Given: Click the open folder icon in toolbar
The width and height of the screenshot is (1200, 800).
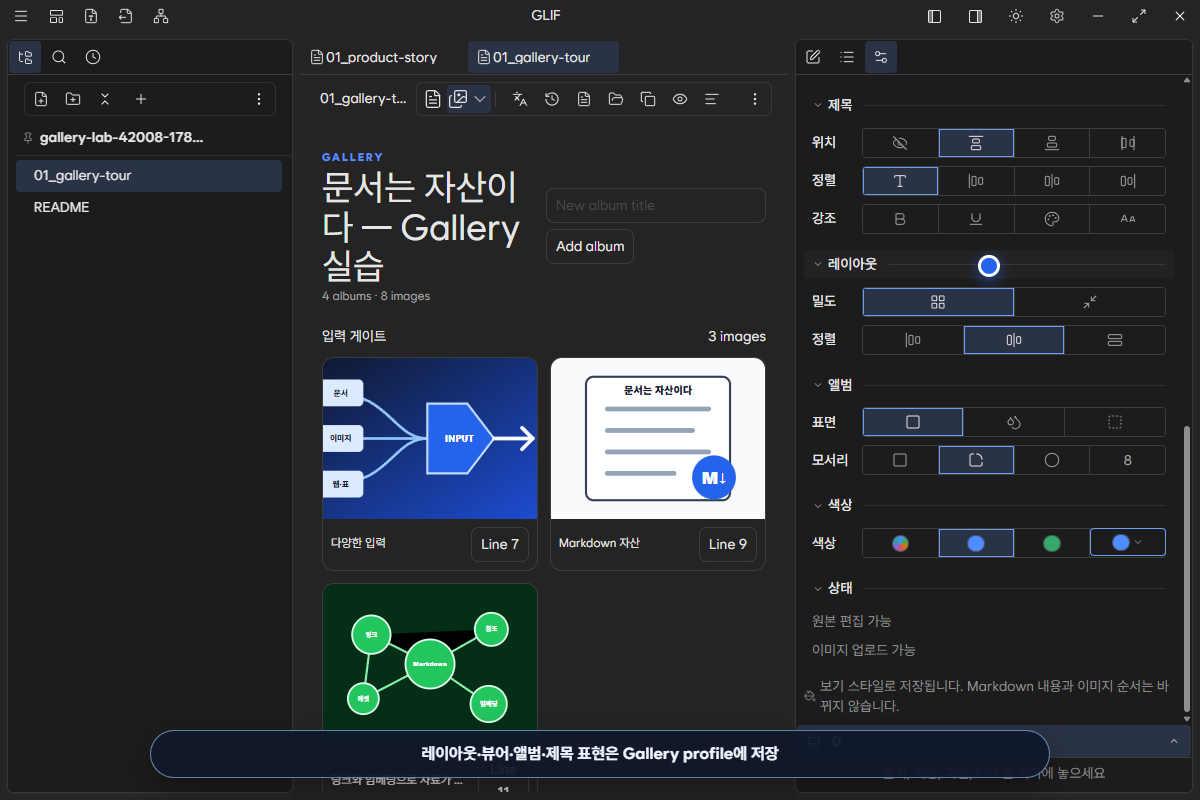Looking at the screenshot, I should 616,99.
